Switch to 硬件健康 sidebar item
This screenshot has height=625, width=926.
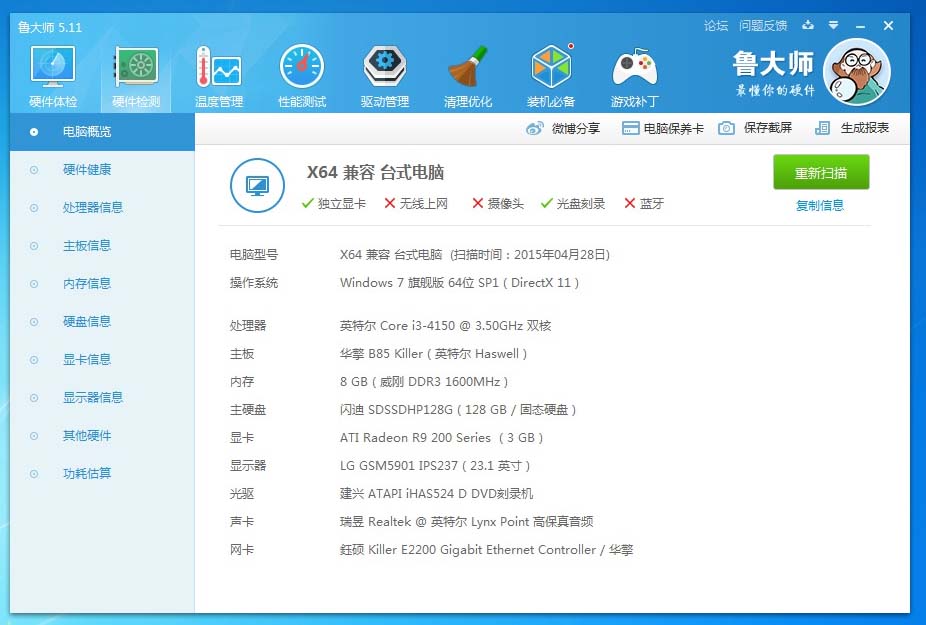click(x=102, y=170)
